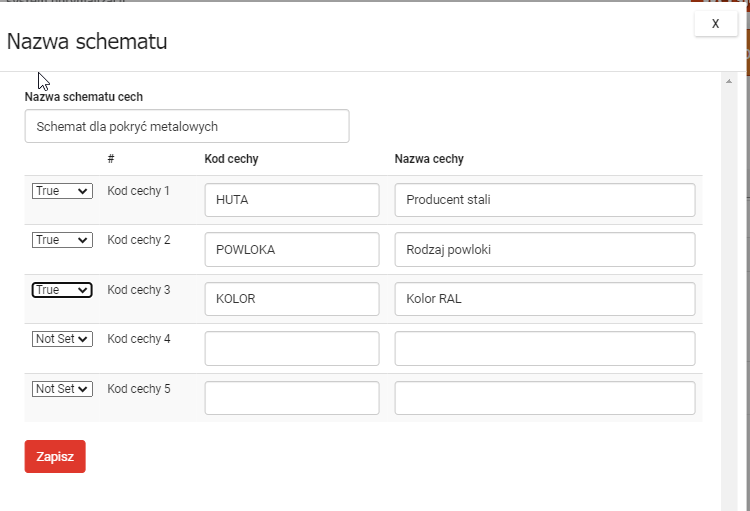Open the Not Set dropdown for Kod cechy 4

tap(62, 339)
